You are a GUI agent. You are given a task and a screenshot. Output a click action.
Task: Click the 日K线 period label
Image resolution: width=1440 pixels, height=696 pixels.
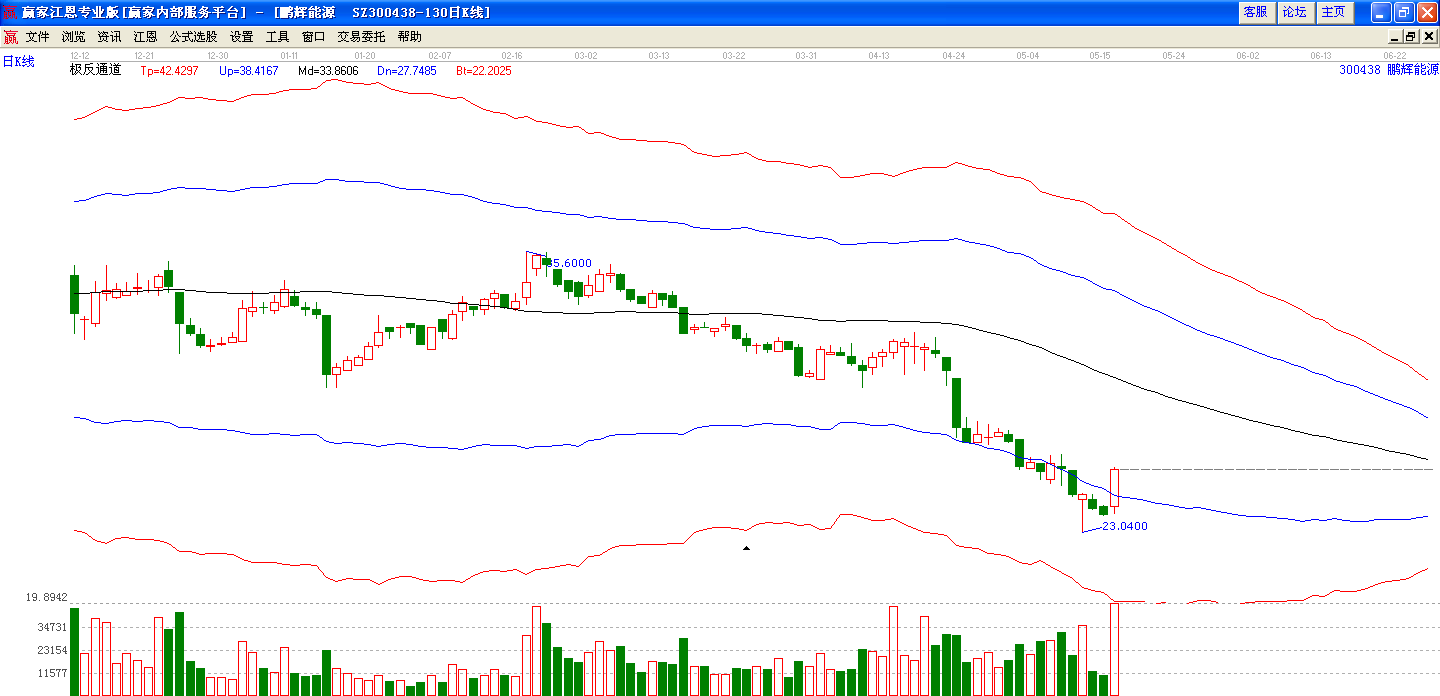pos(18,62)
